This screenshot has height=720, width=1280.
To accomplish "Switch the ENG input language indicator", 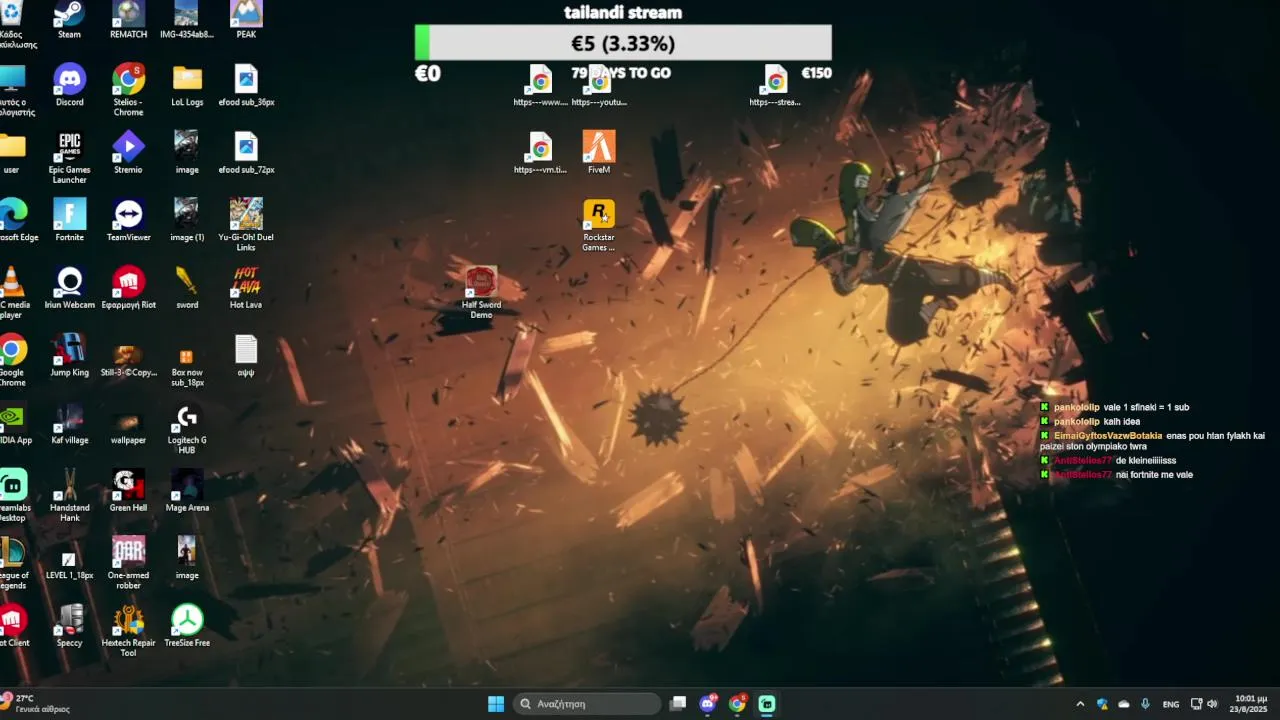I will point(1170,704).
